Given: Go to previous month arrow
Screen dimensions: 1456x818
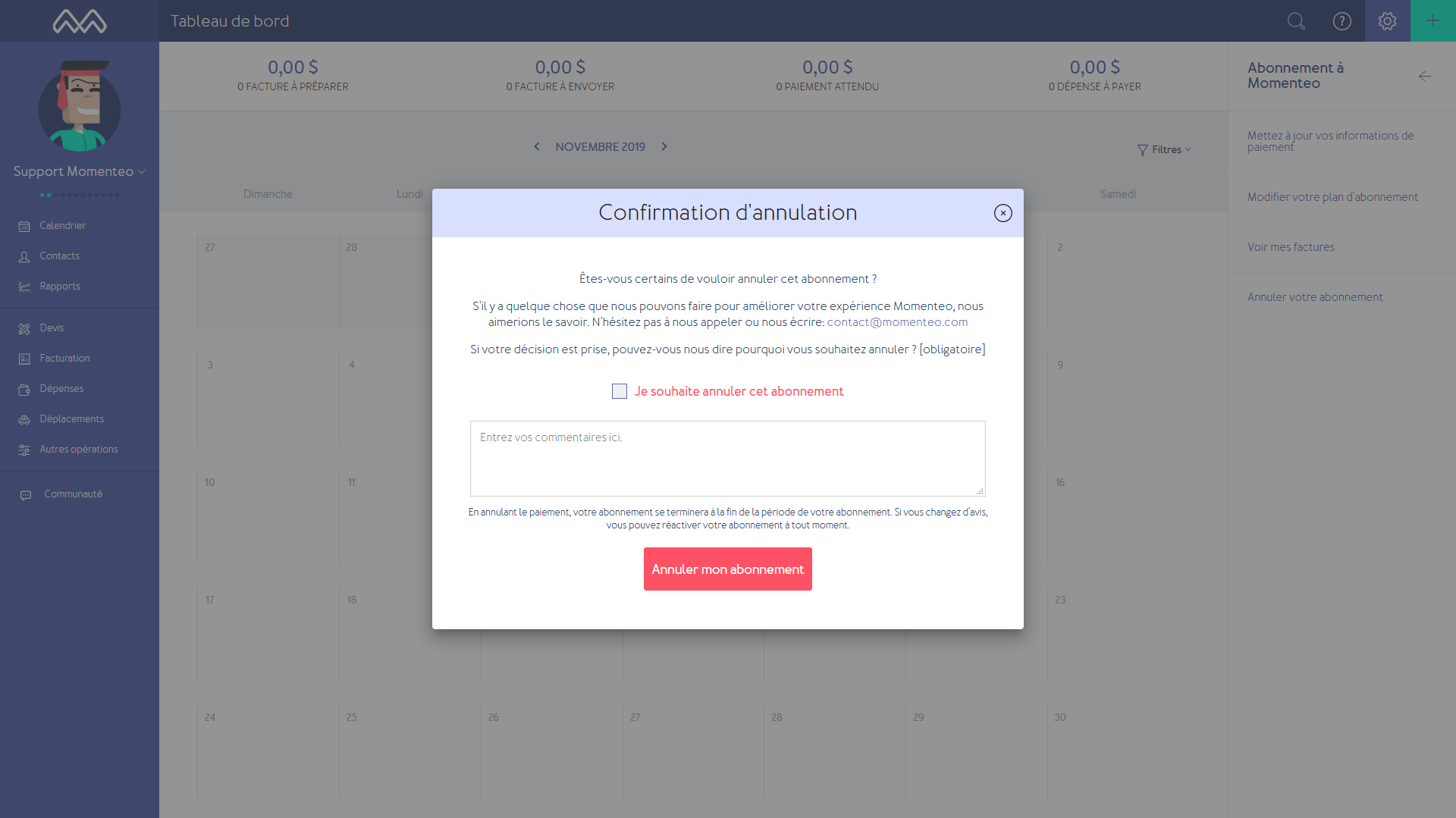Looking at the screenshot, I should click(537, 146).
